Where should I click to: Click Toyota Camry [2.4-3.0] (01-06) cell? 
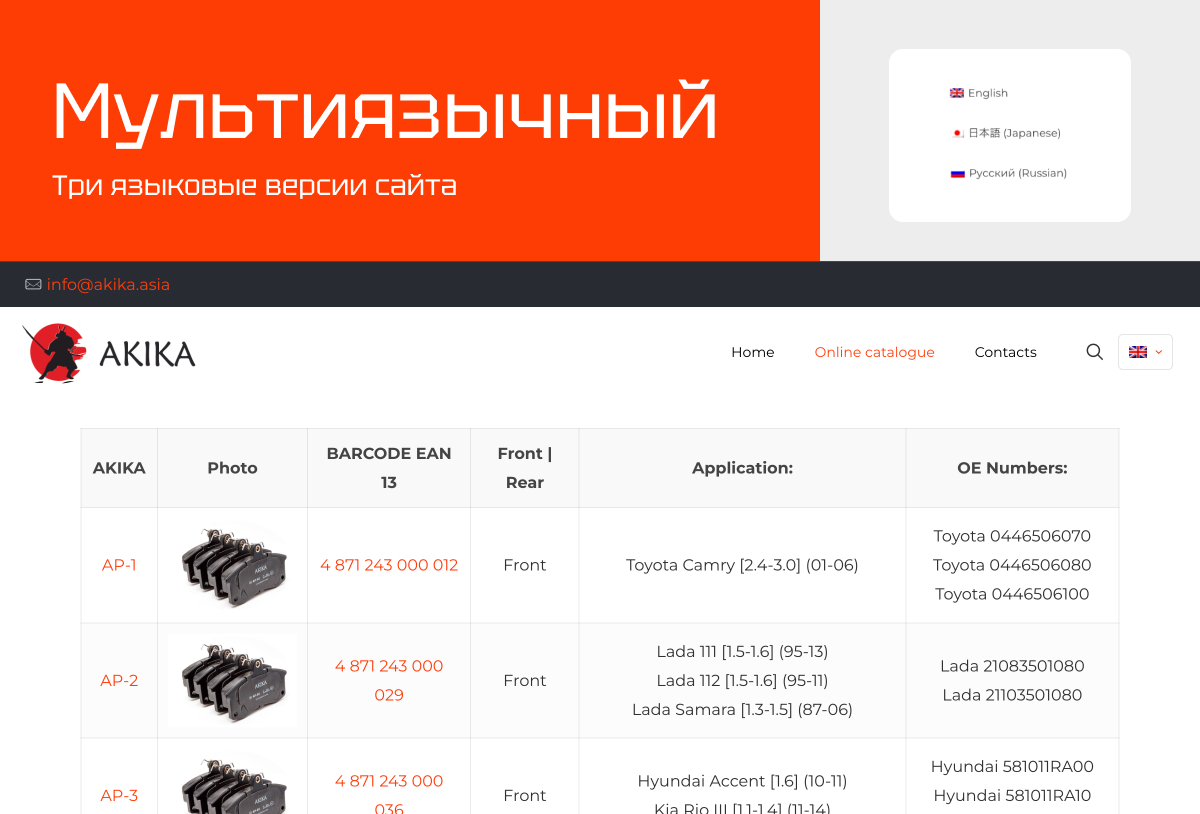pyautogui.click(x=743, y=565)
